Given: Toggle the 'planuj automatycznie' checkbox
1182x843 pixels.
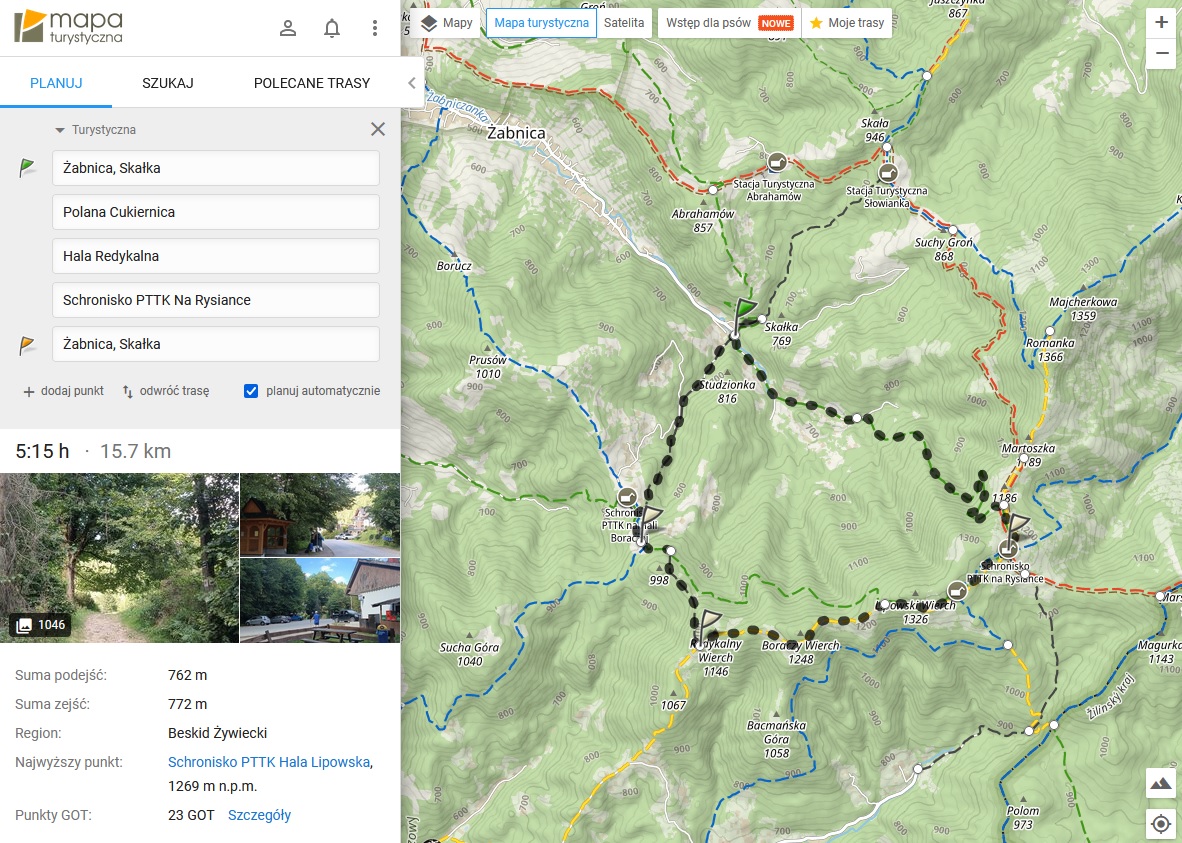Looking at the screenshot, I should click(252, 391).
